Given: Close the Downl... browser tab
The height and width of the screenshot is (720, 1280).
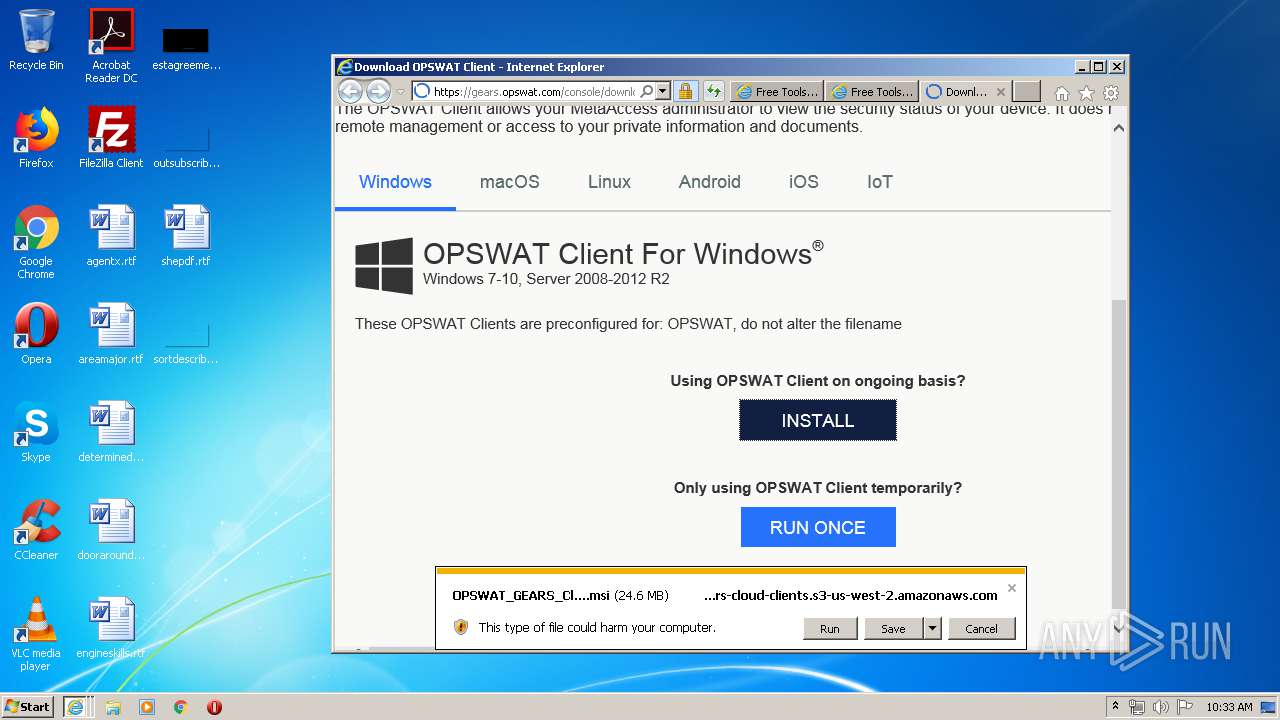Looking at the screenshot, I should pos(1001,91).
